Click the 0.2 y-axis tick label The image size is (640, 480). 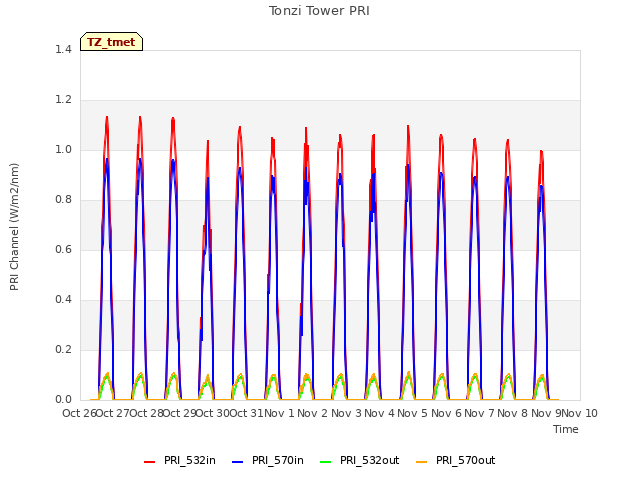[63, 349]
